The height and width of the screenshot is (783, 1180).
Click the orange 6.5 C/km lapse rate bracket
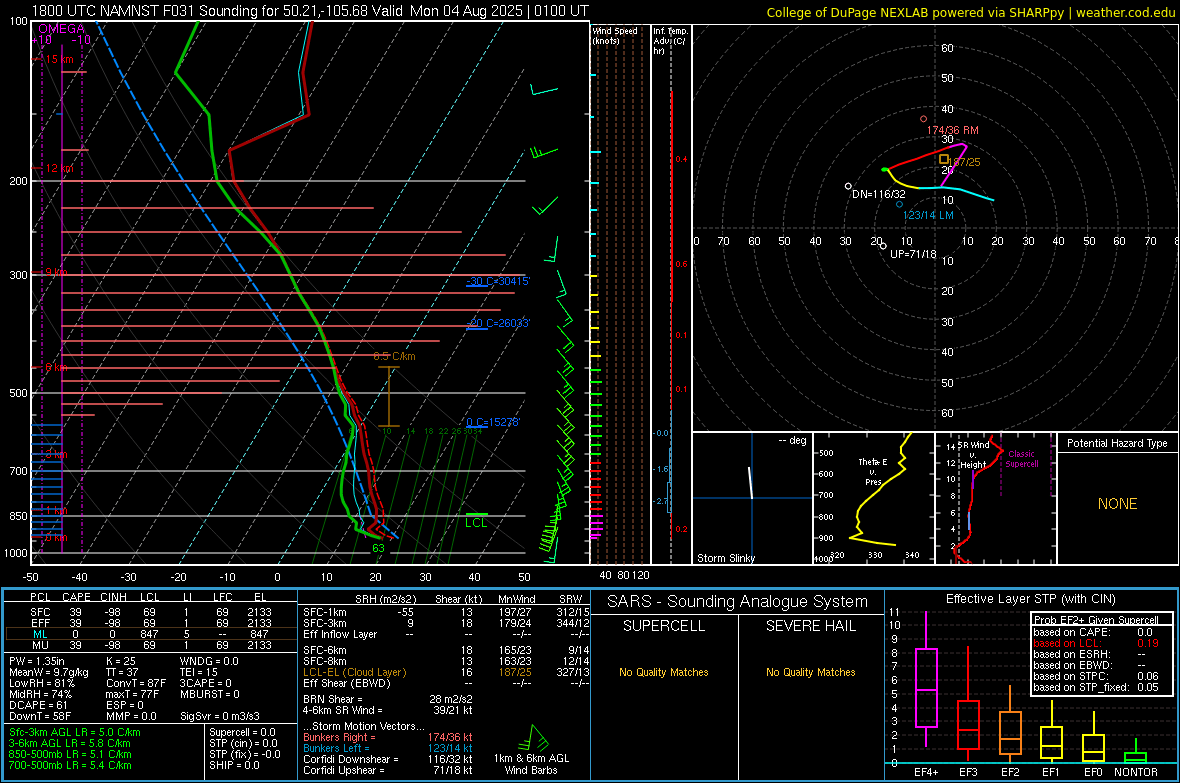388,397
